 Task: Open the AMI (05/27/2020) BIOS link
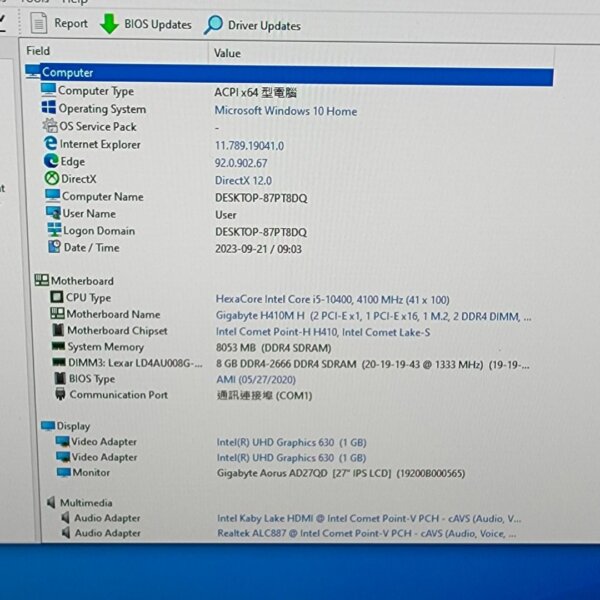tap(256, 380)
